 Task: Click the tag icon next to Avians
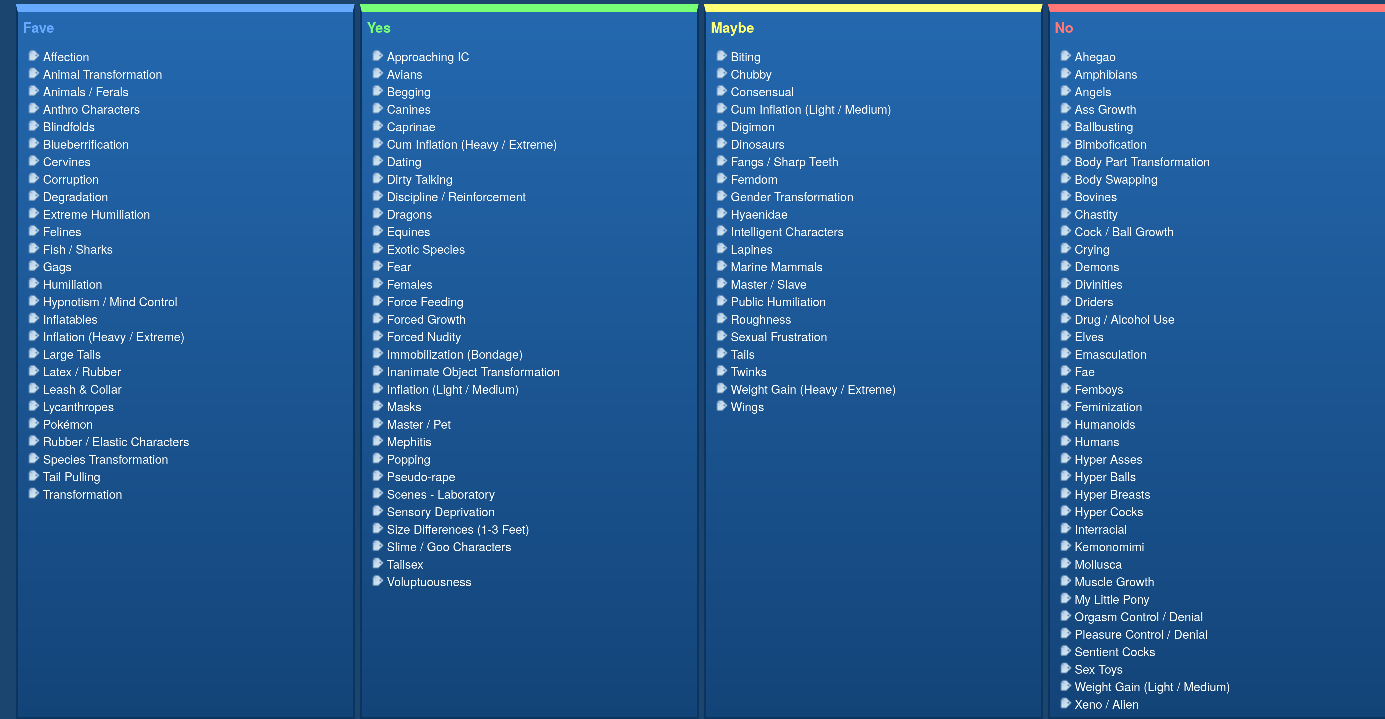click(378, 74)
